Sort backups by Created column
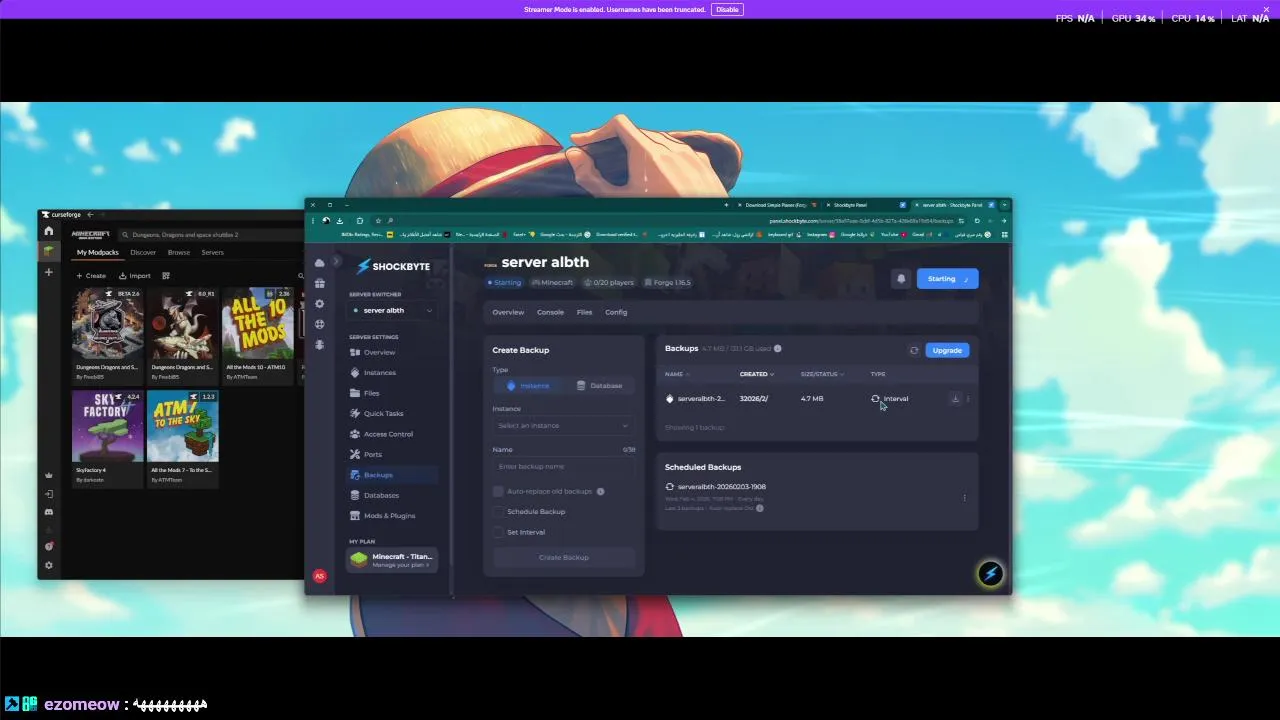The height and width of the screenshot is (720, 1280). pyautogui.click(x=756, y=374)
